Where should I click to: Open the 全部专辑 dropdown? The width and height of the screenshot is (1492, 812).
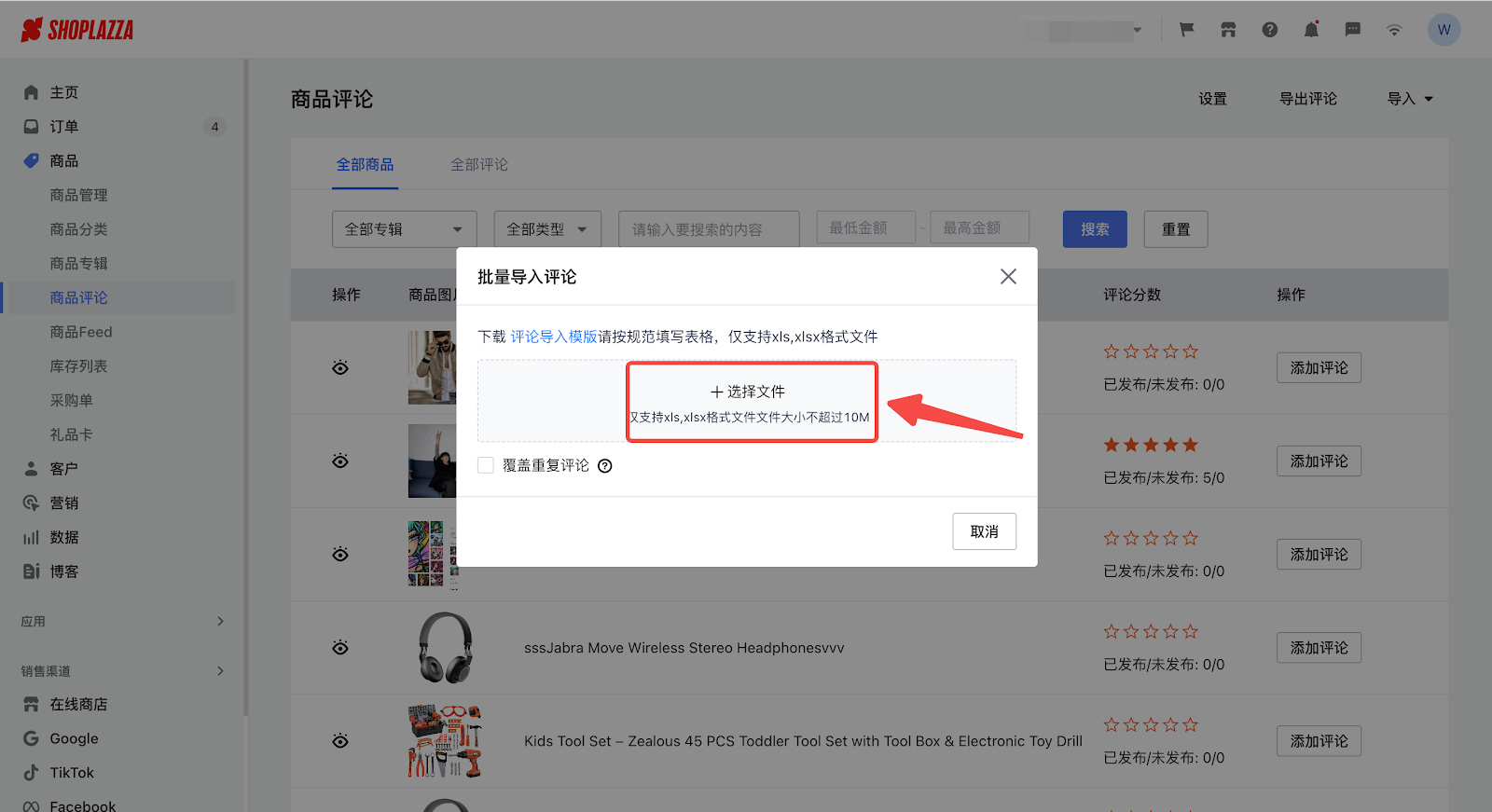pyautogui.click(x=404, y=229)
